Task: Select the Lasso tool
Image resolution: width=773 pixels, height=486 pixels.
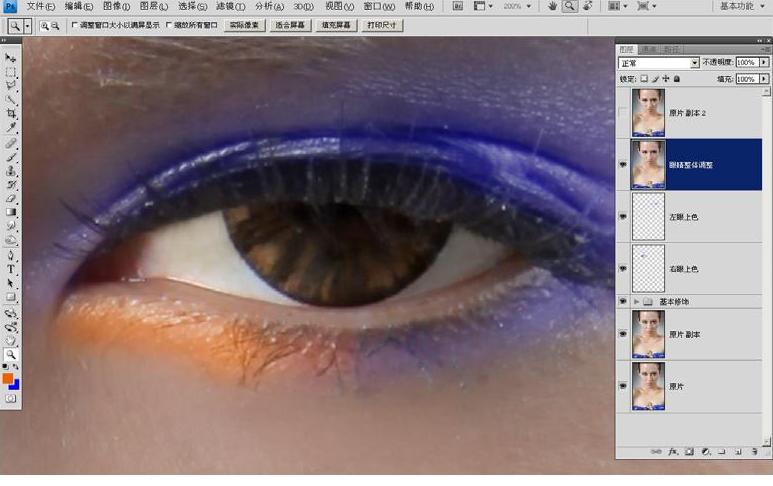Action: (10, 86)
